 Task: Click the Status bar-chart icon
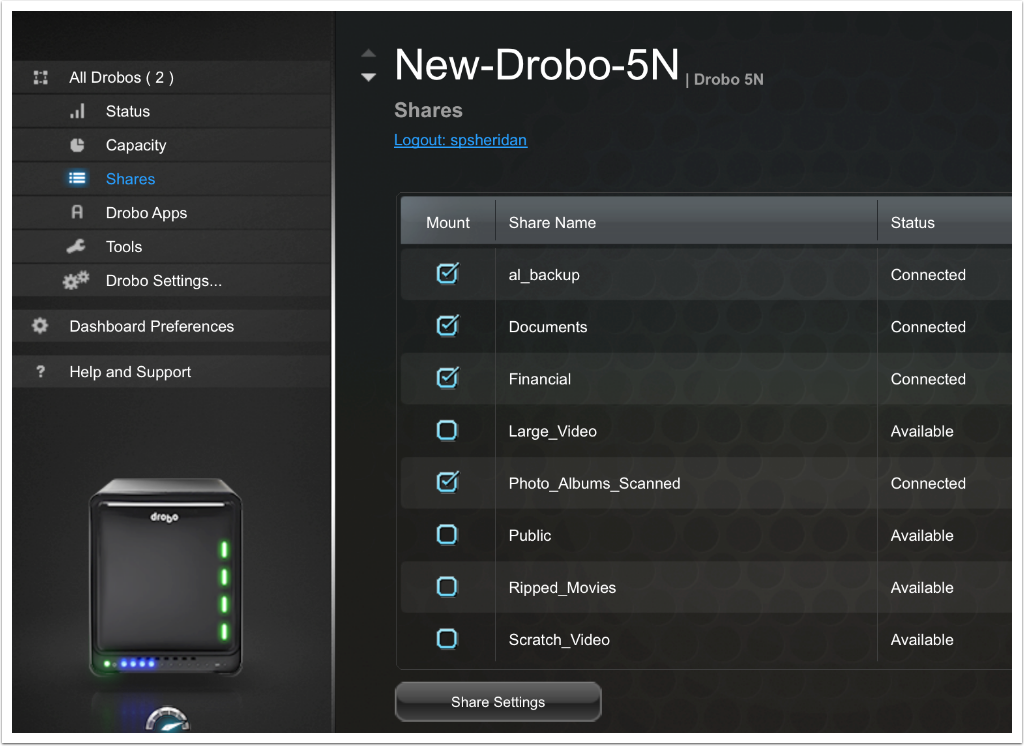[77, 111]
